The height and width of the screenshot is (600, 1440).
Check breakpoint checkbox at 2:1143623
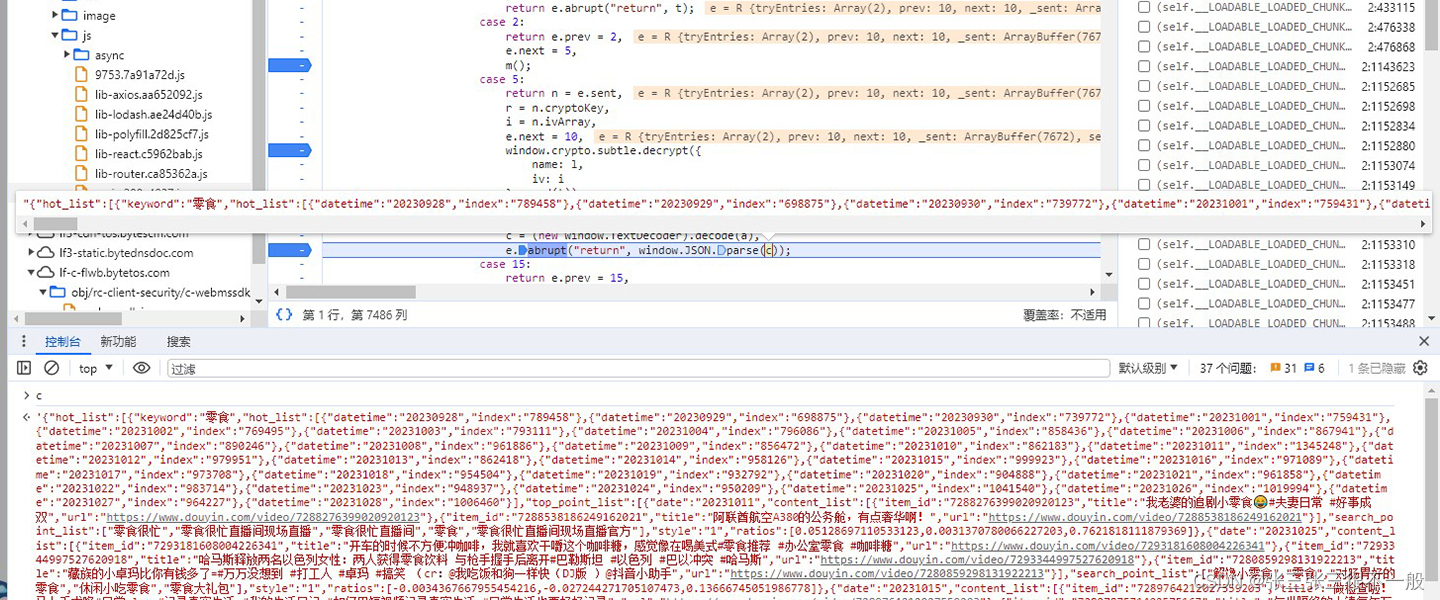pyautogui.click(x=1143, y=66)
